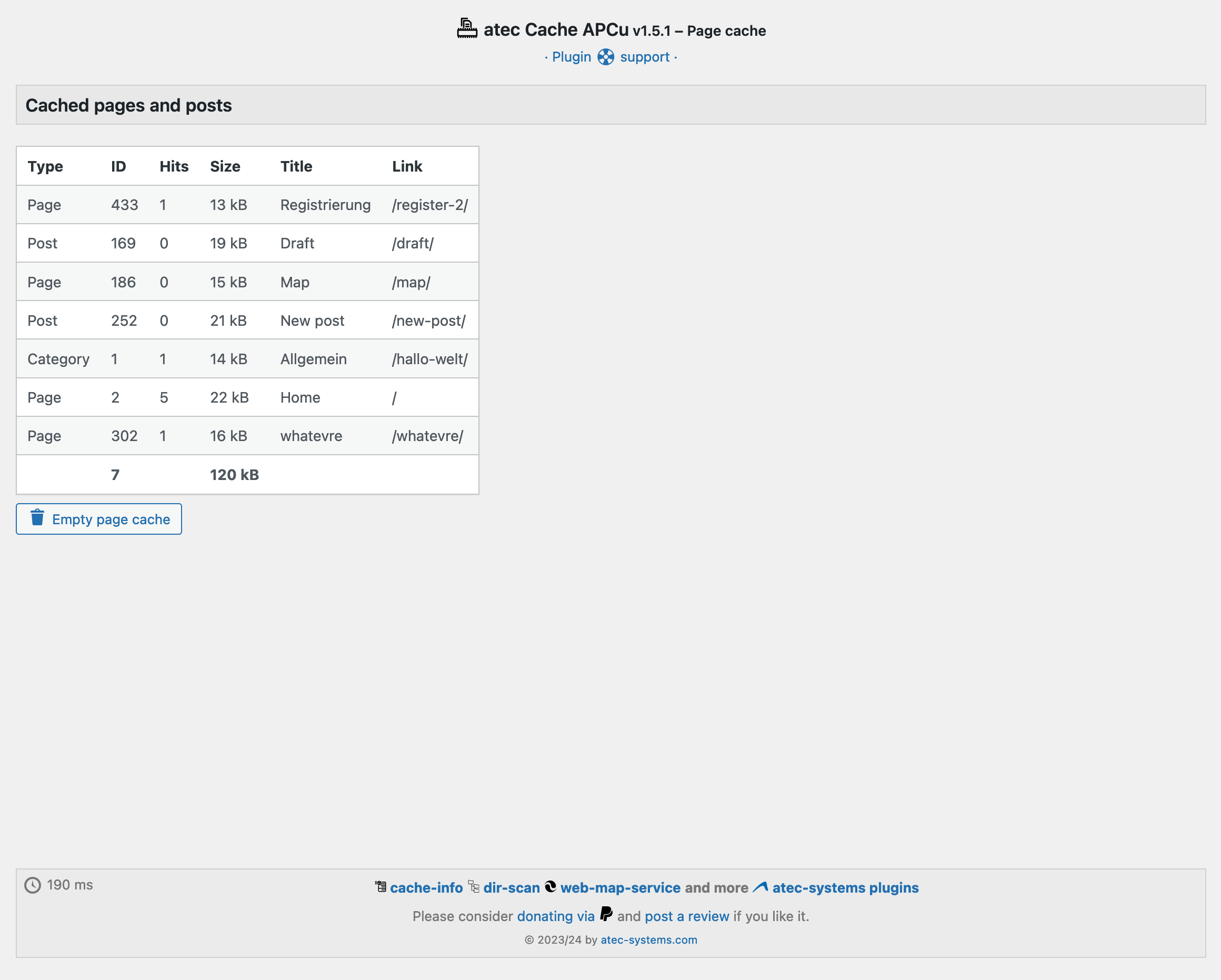Screen dimensions: 1221x980
Task: Open the cache-info plugin link
Action: 426,888
